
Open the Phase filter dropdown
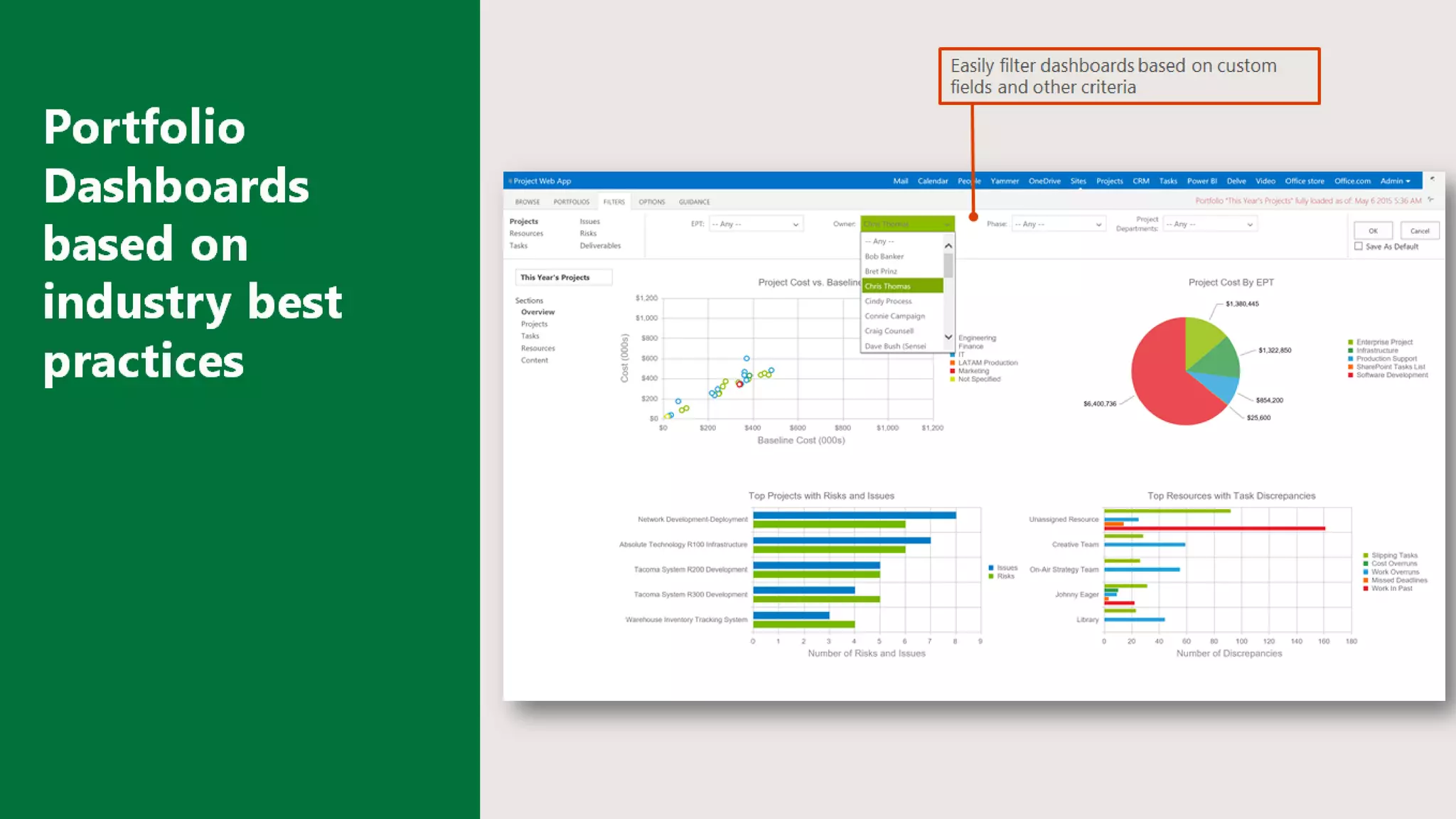pos(1098,225)
